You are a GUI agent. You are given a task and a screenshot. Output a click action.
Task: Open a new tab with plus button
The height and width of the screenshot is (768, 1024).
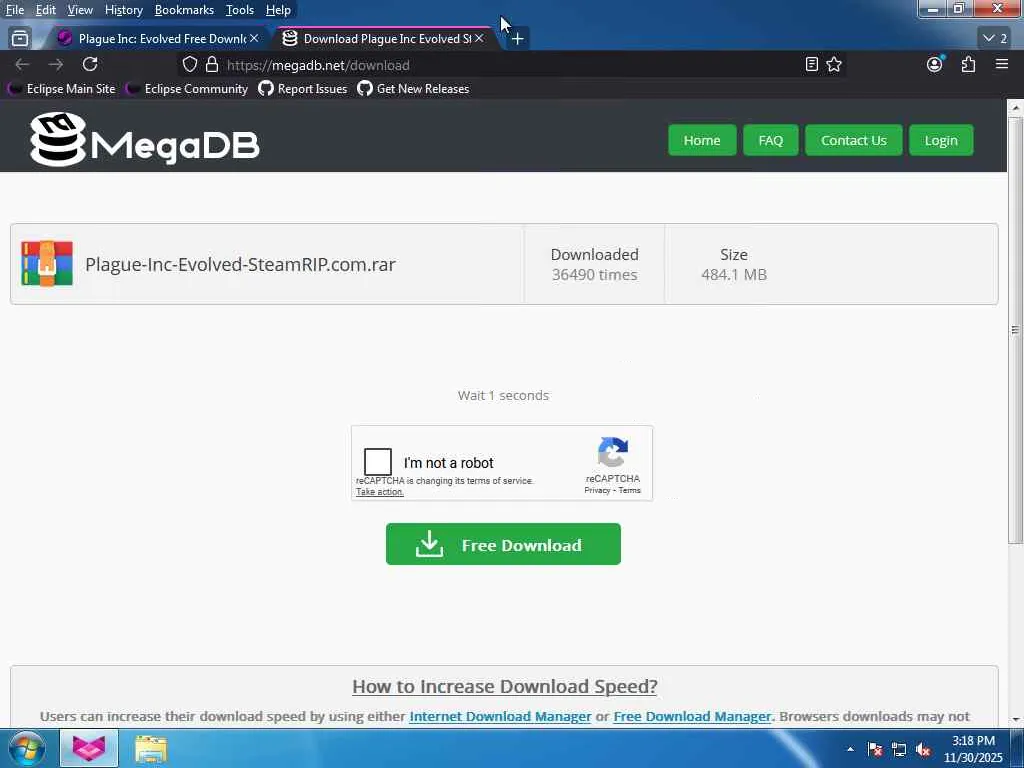(517, 39)
